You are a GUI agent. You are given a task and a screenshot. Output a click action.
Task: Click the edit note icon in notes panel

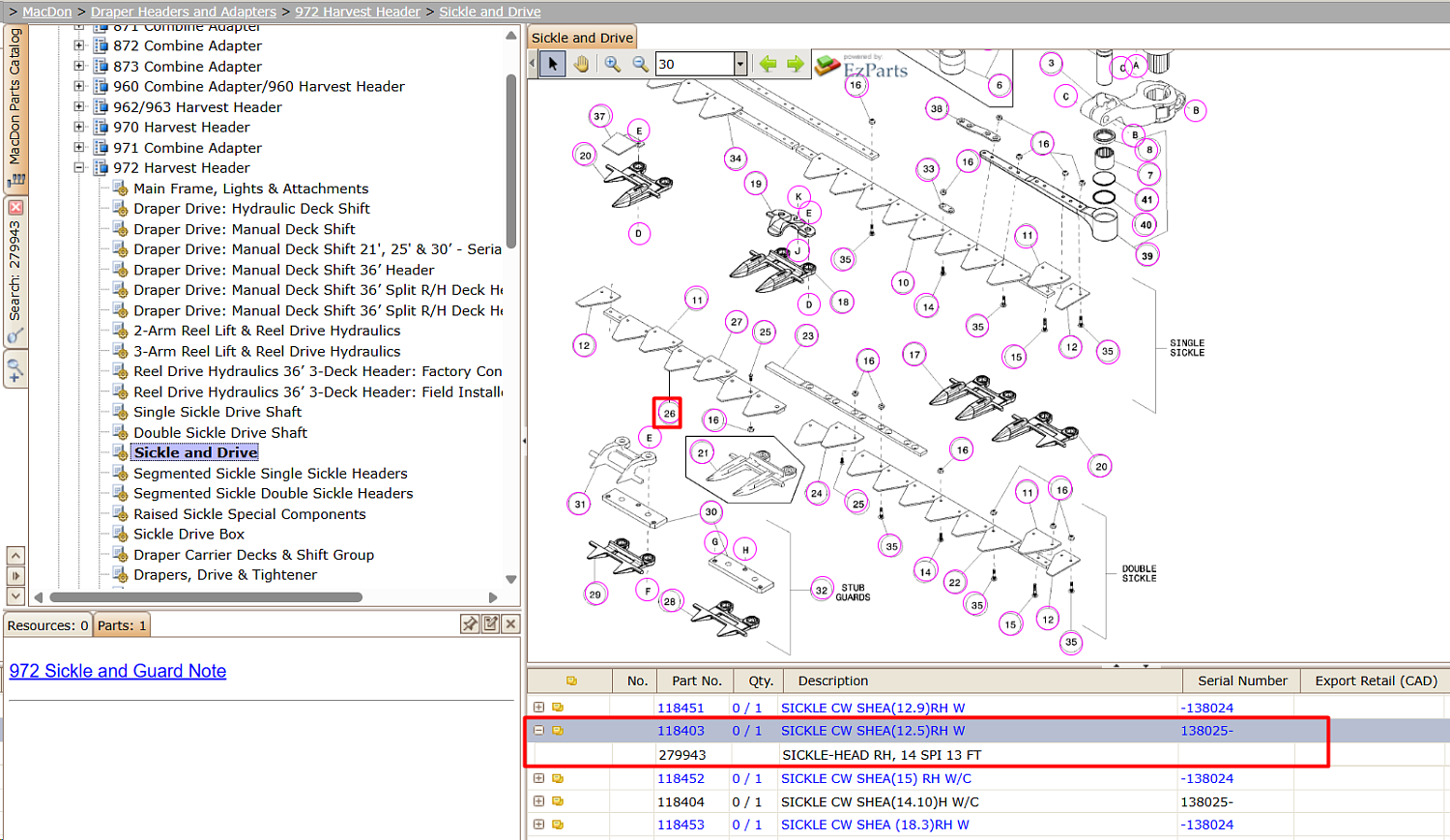pos(490,624)
